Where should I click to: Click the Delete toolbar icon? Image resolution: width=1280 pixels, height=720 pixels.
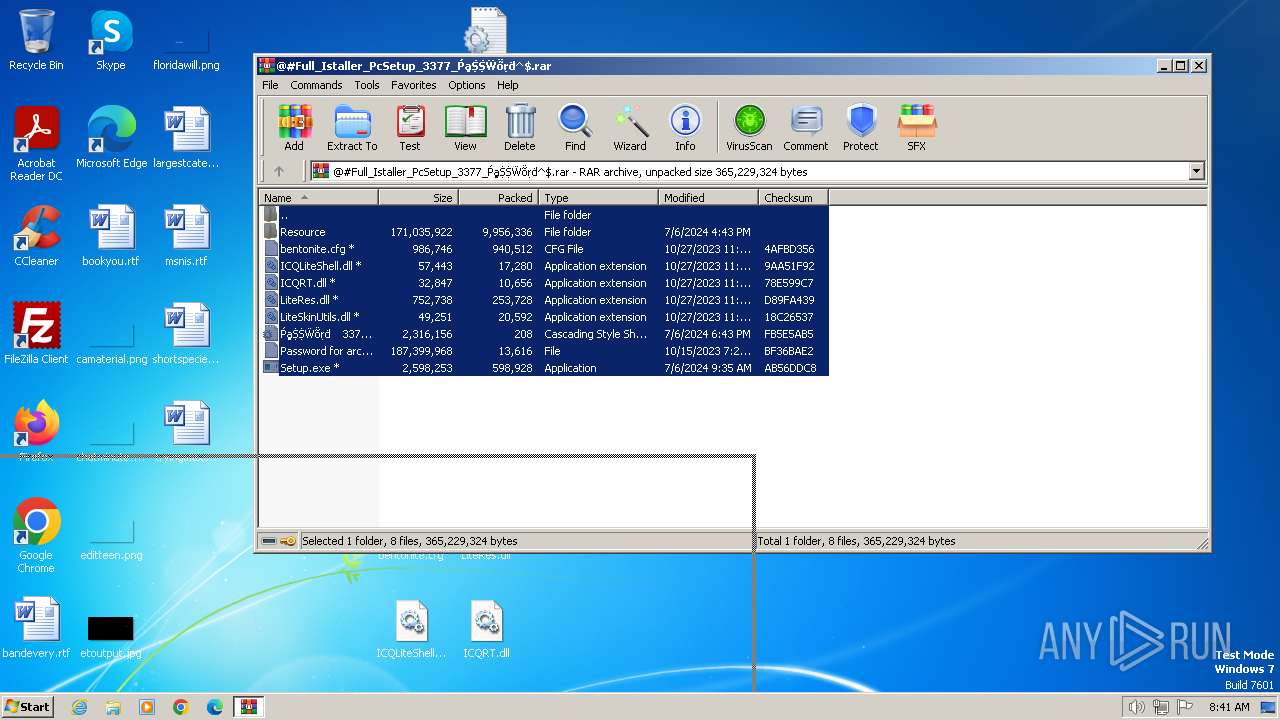point(520,127)
